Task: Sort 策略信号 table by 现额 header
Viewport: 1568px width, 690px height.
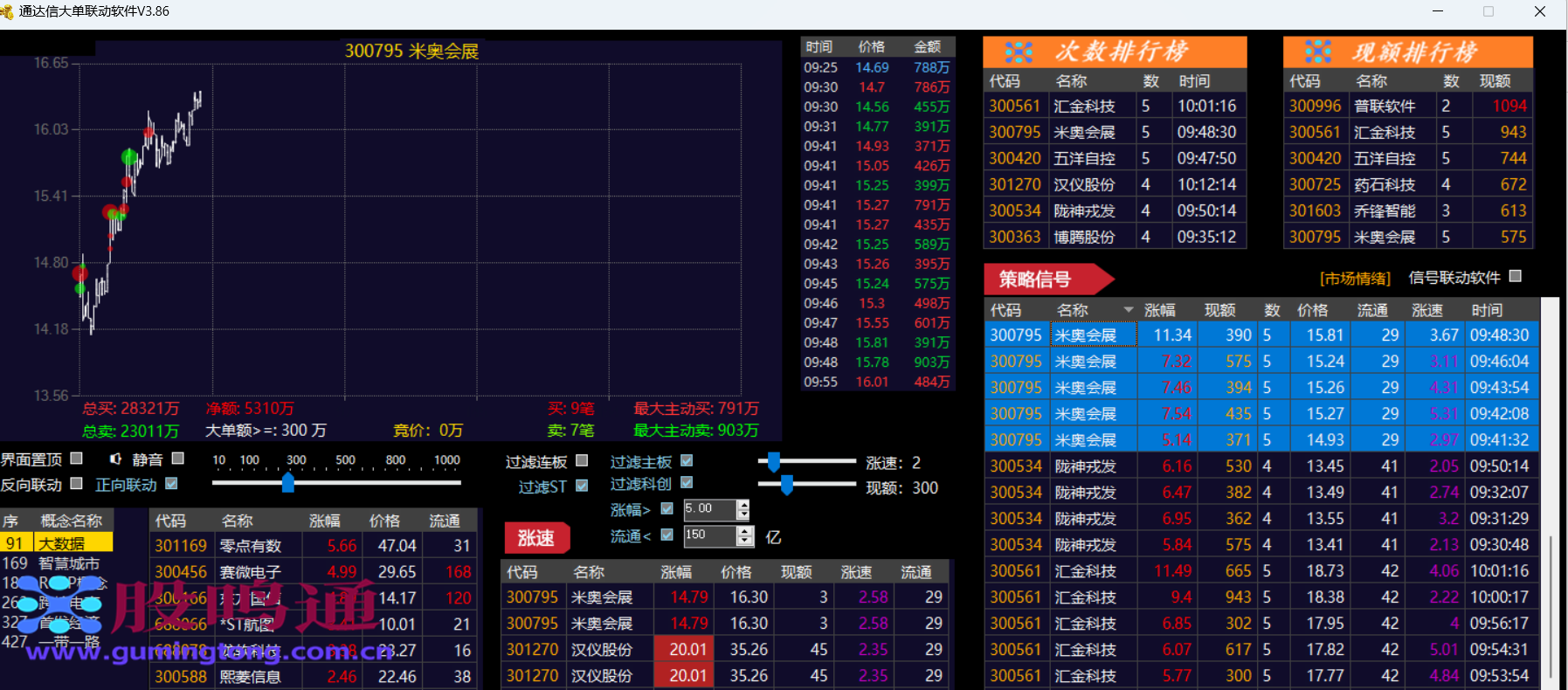Action: (1219, 310)
